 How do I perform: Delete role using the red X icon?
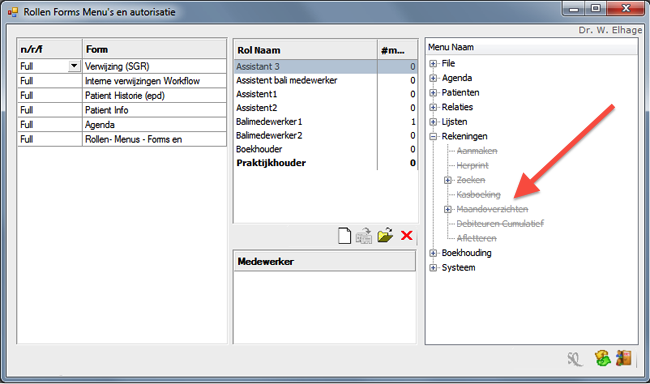[x=407, y=236]
